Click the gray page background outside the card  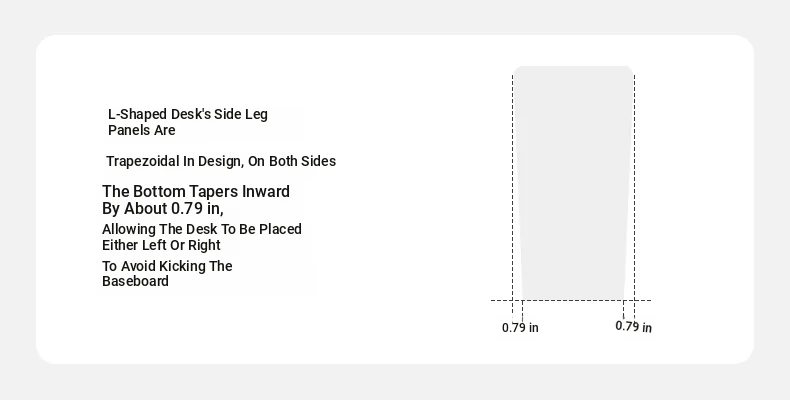(395, 18)
